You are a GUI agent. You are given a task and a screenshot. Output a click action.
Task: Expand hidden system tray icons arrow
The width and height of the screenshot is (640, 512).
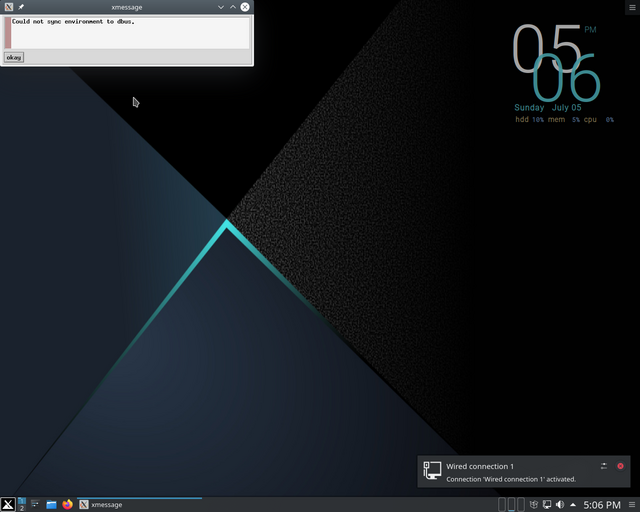point(573,505)
